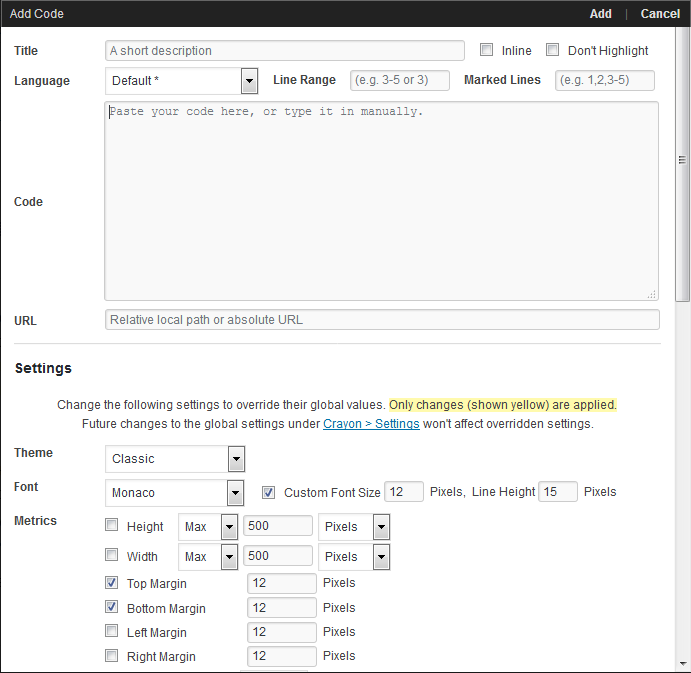Image resolution: width=691 pixels, height=673 pixels.
Task: Open Crayon > Settings link
Action: pos(371,424)
